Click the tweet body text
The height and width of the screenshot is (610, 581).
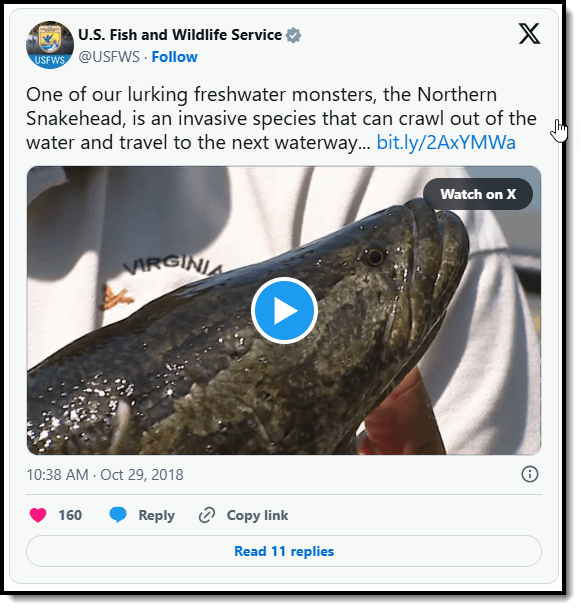click(x=281, y=118)
